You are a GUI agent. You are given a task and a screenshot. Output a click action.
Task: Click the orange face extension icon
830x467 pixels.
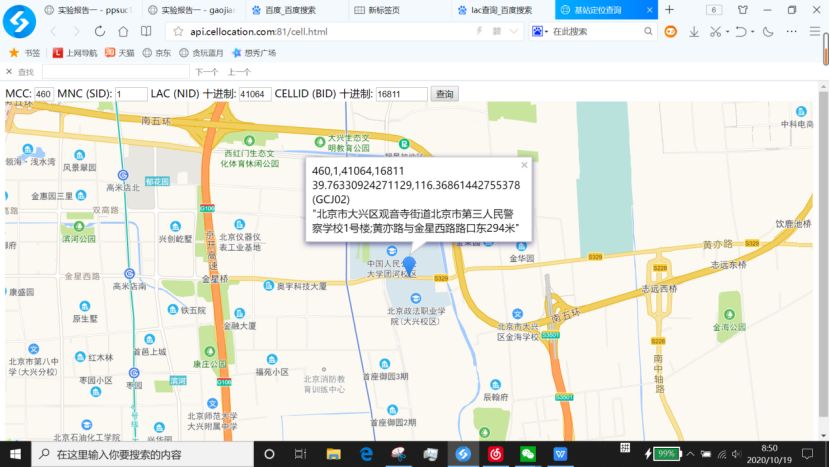pyautogui.click(x=671, y=32)
